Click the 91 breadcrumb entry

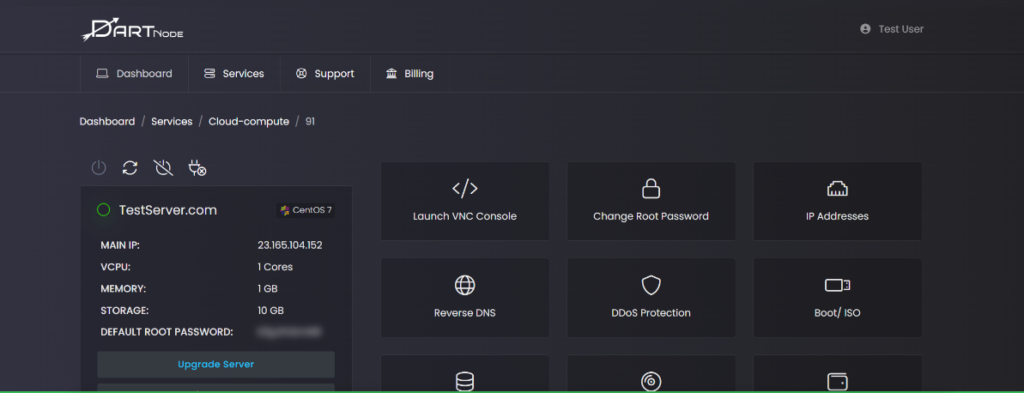point(310,121)
